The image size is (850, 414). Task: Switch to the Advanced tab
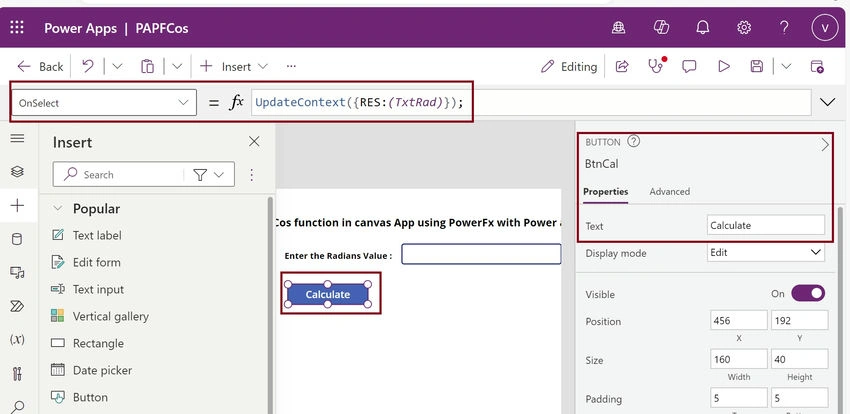pyautogui.click(x=669, y=191)
